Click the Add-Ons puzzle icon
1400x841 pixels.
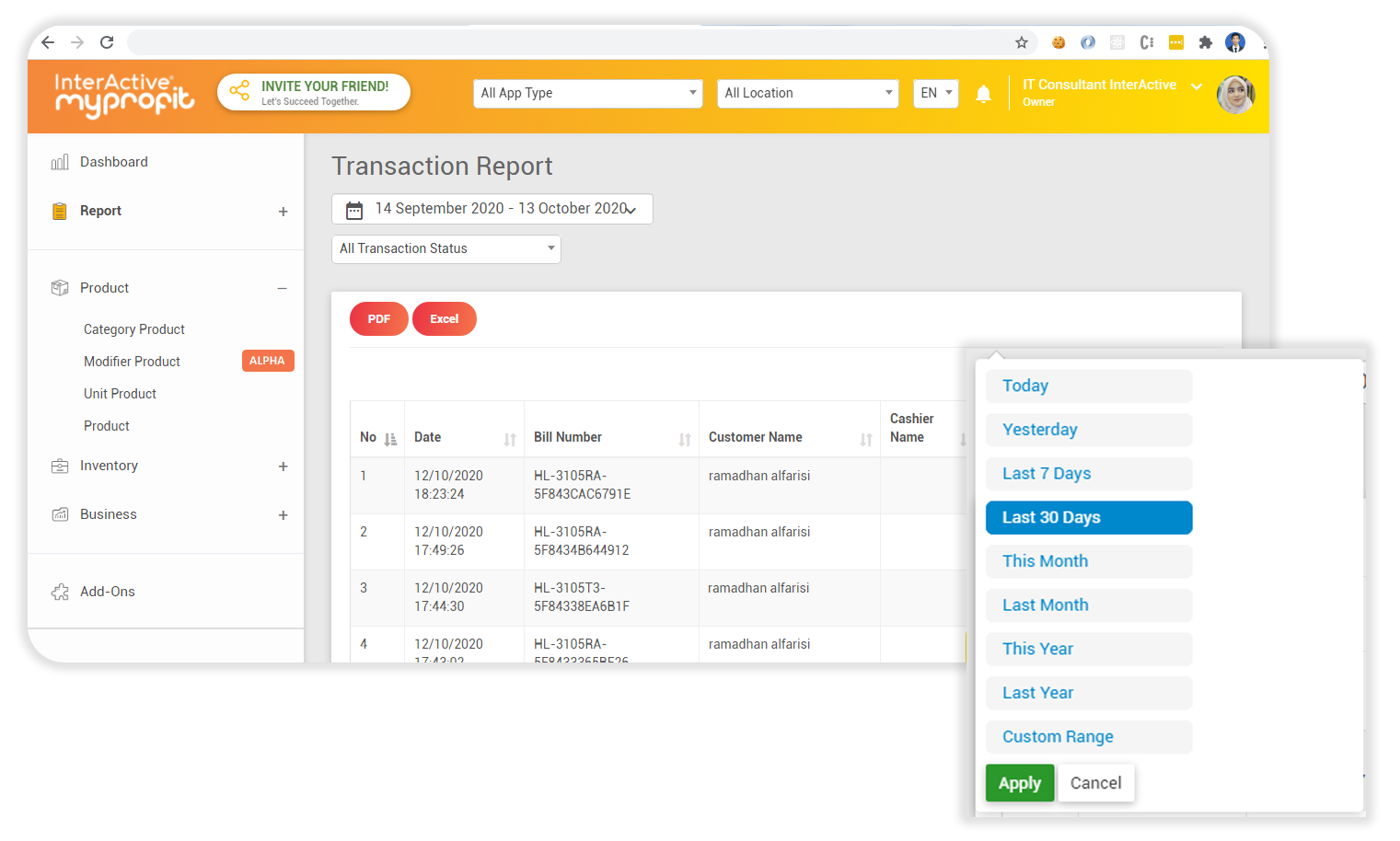tap(59, 591)
